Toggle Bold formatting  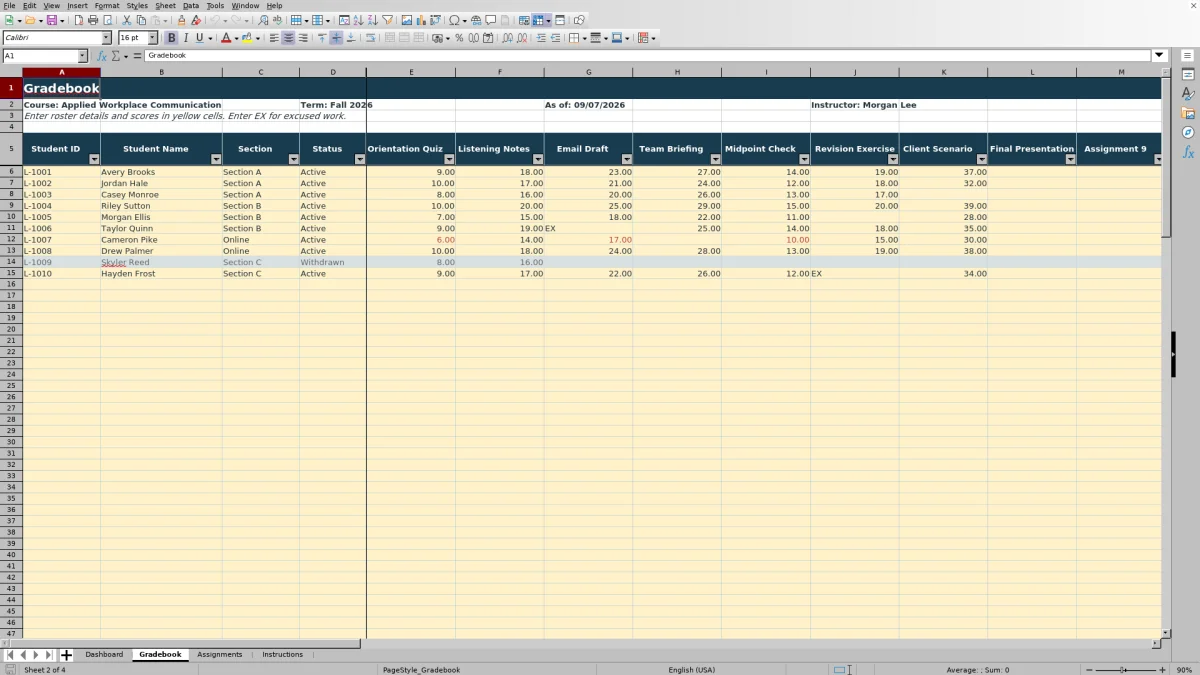pos(172,38)
